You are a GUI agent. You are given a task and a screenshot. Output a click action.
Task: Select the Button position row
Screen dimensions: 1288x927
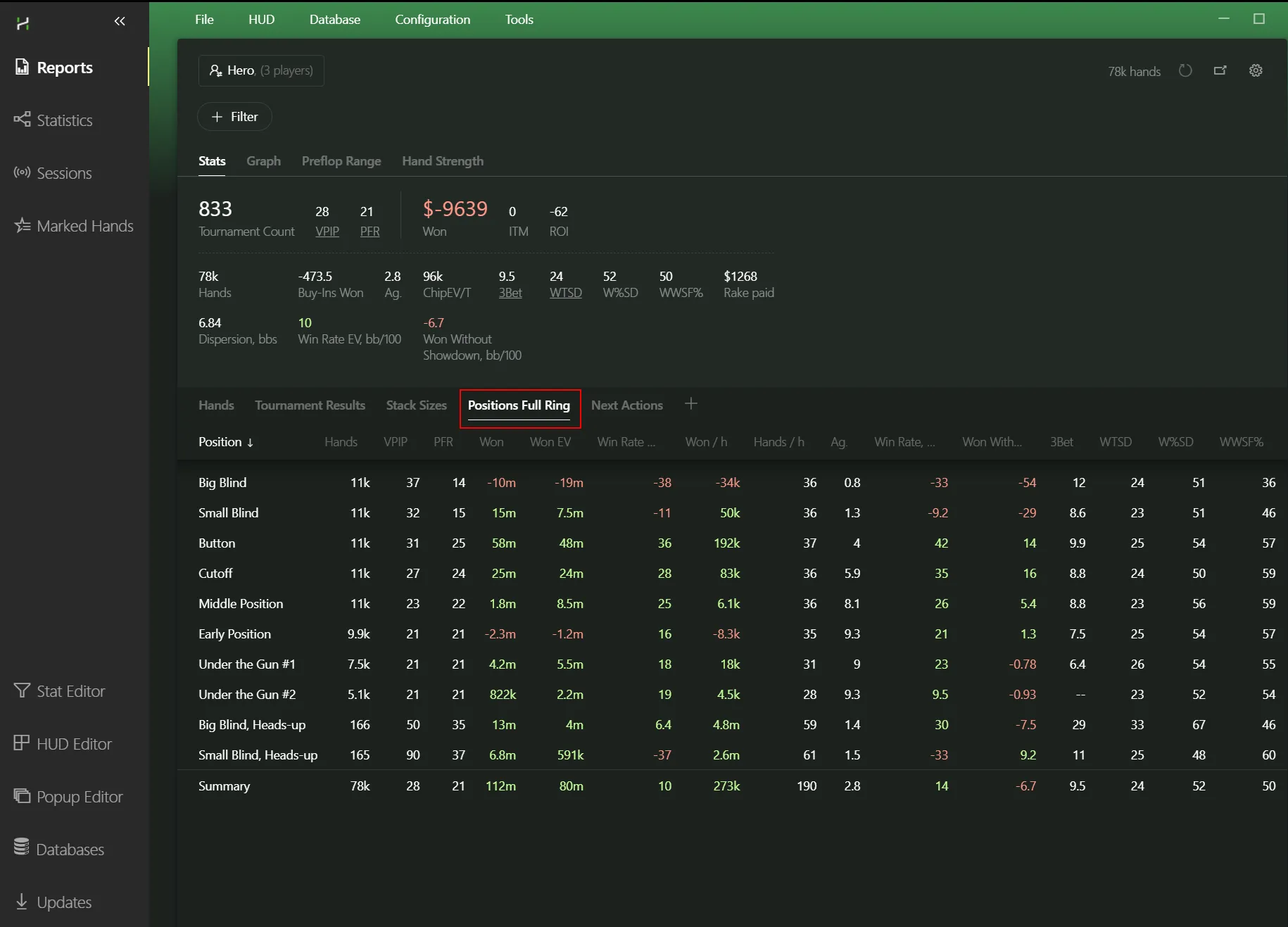pyautogui.click(x=217, y=543)
